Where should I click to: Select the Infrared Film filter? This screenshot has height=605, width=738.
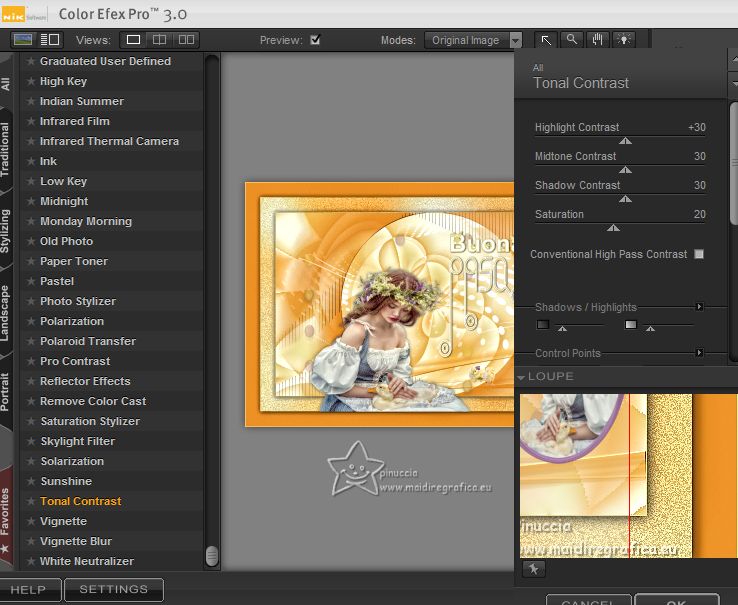[75, 121]
